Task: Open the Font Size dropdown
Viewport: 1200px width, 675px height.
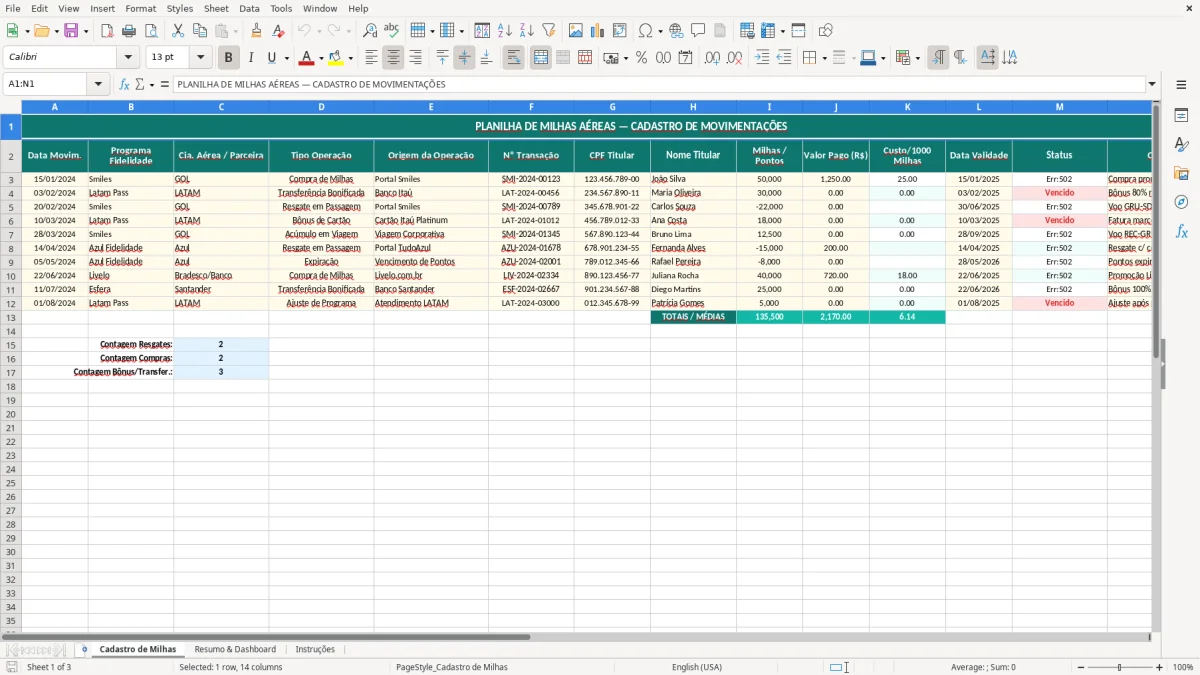Action: coord(200,58)
